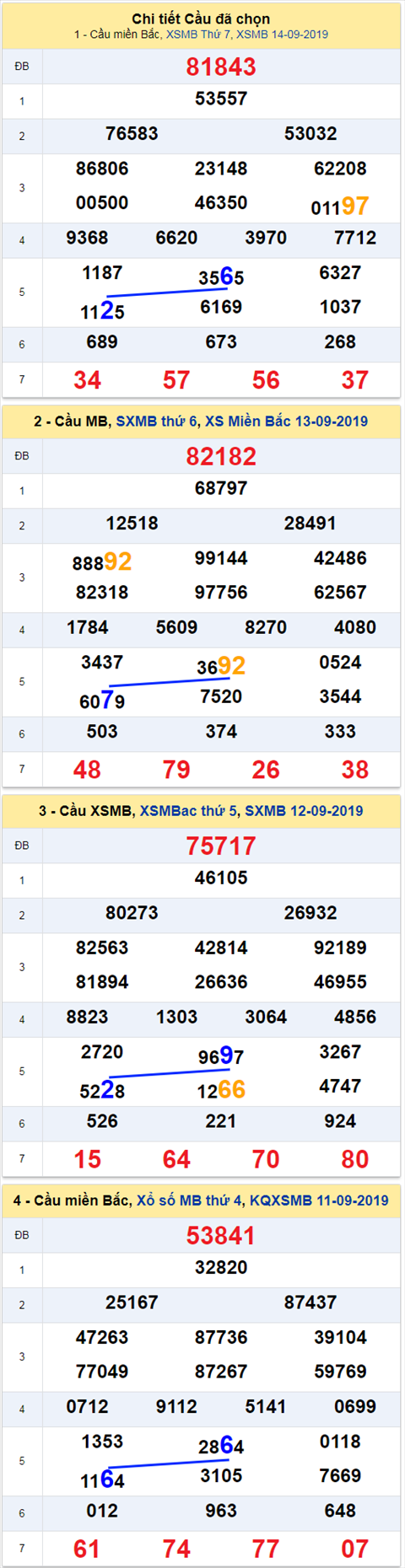Select fifth prize number 3692
405x1568 pixels.
click(221, 666)
